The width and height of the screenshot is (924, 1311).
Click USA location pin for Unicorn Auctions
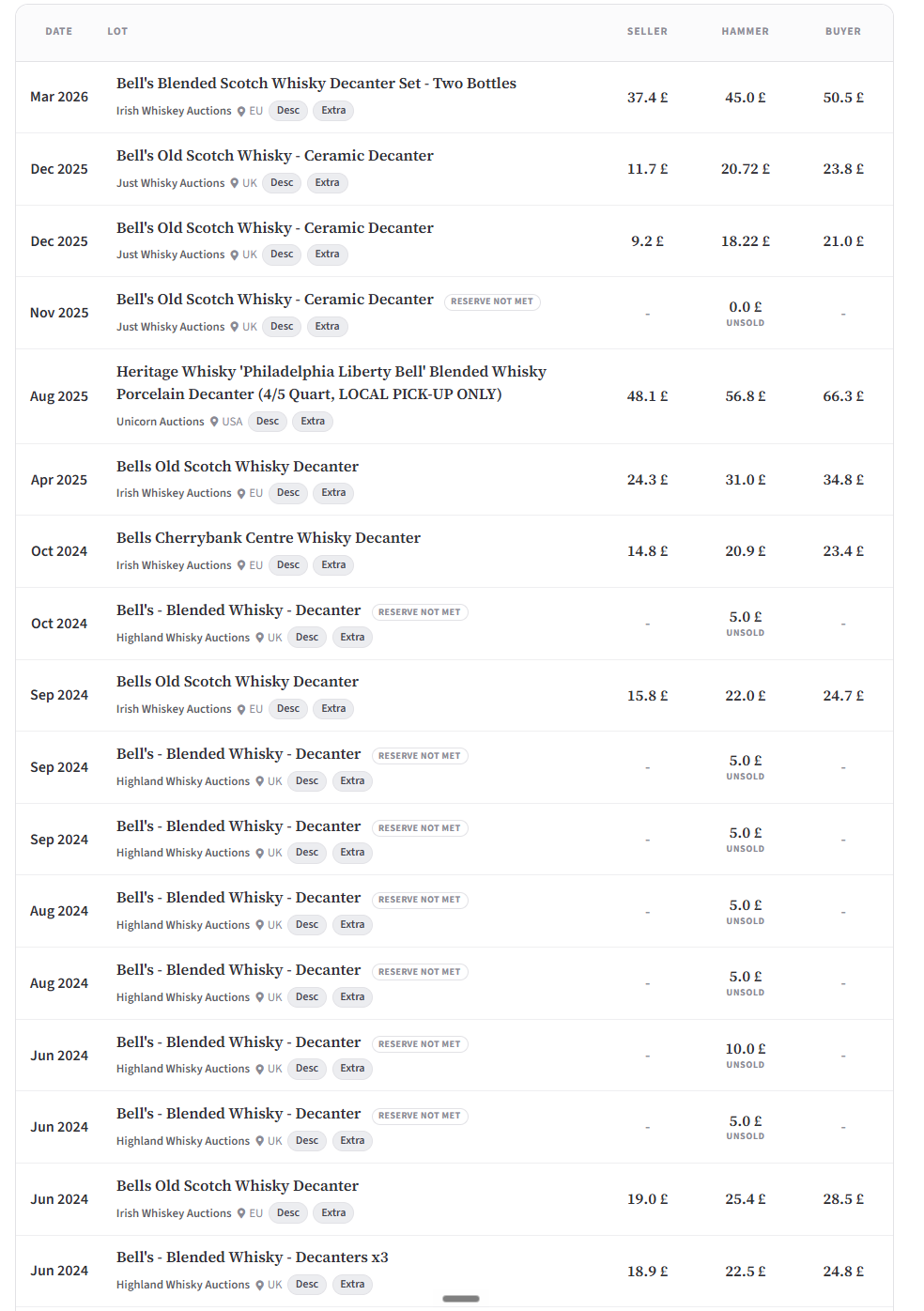point(214,422)
